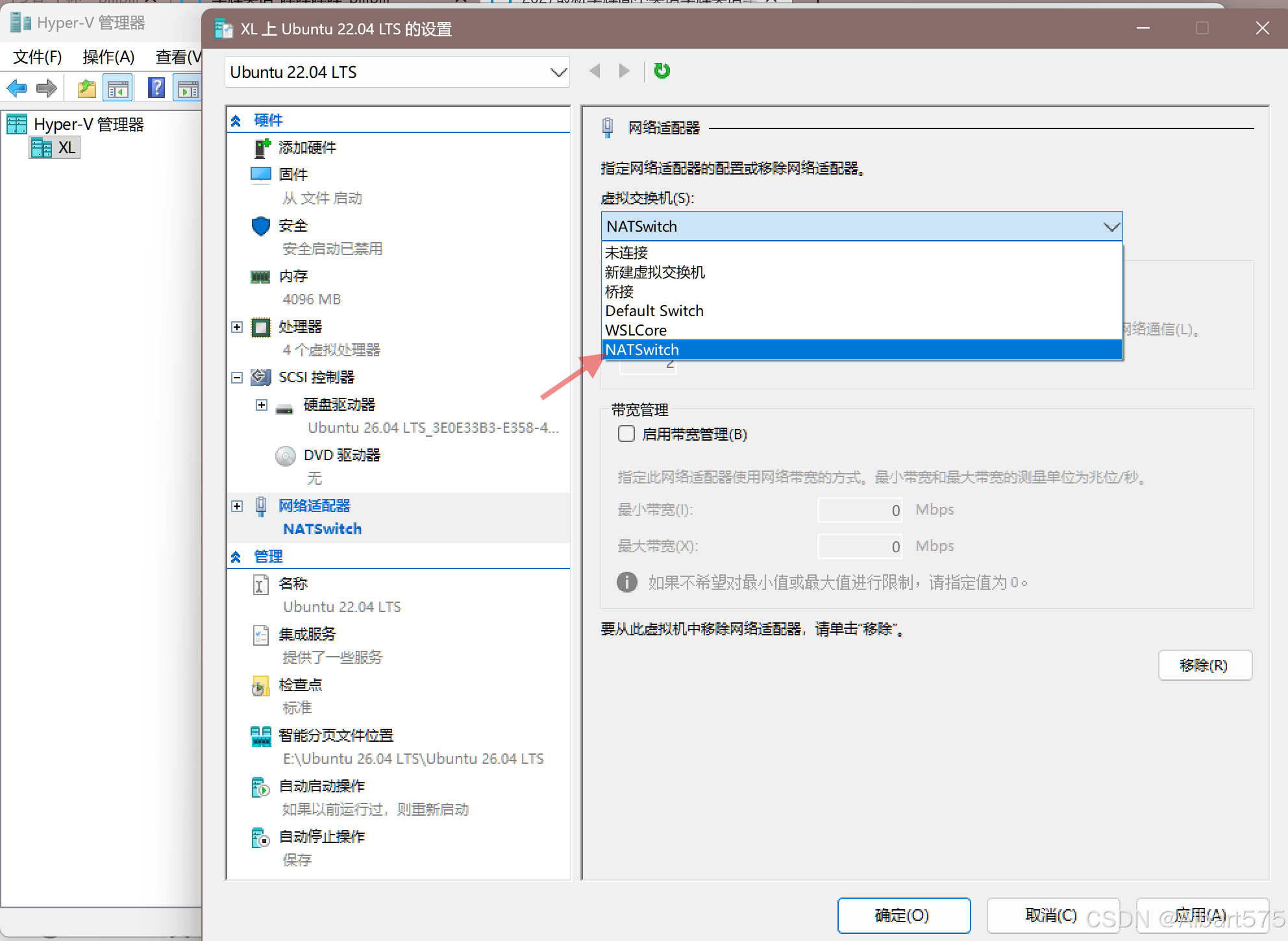
Task: Expand the Hard Drive (硬盘驱动器) tree node
Action: click(x=262, y=405)
